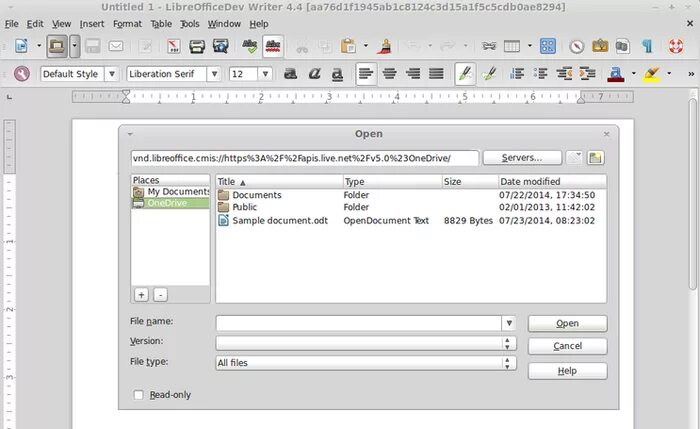
Task: Click Bullets list icon
Action: click(x=540, y=73)
